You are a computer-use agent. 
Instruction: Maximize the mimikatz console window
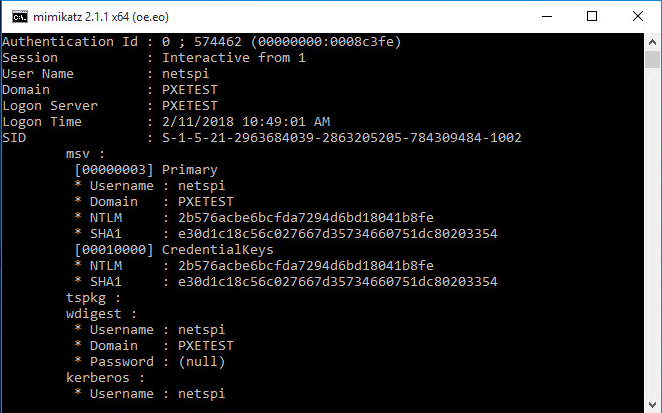click(592, 16)
